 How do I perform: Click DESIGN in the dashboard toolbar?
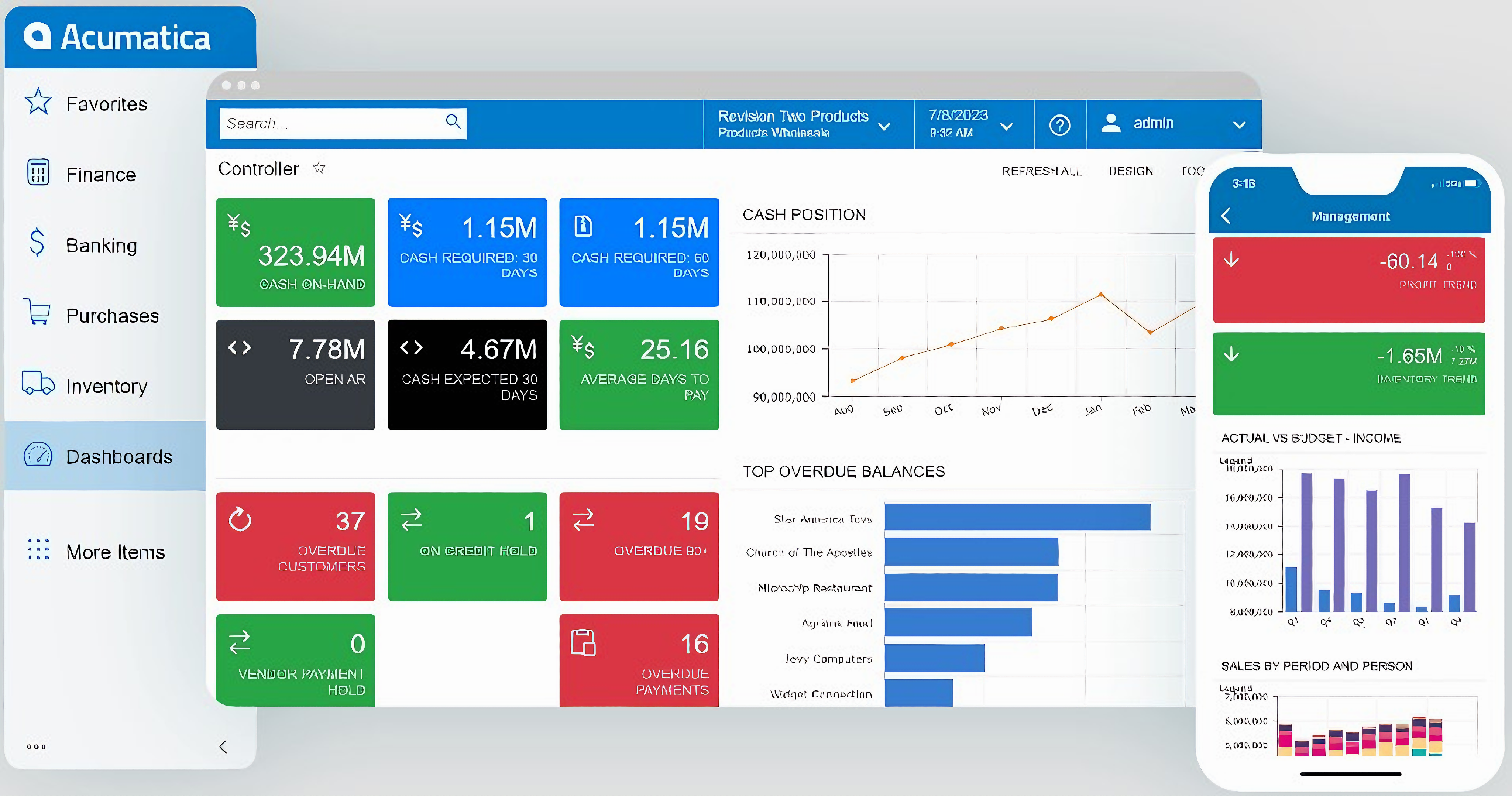[x=1130, y=171]
